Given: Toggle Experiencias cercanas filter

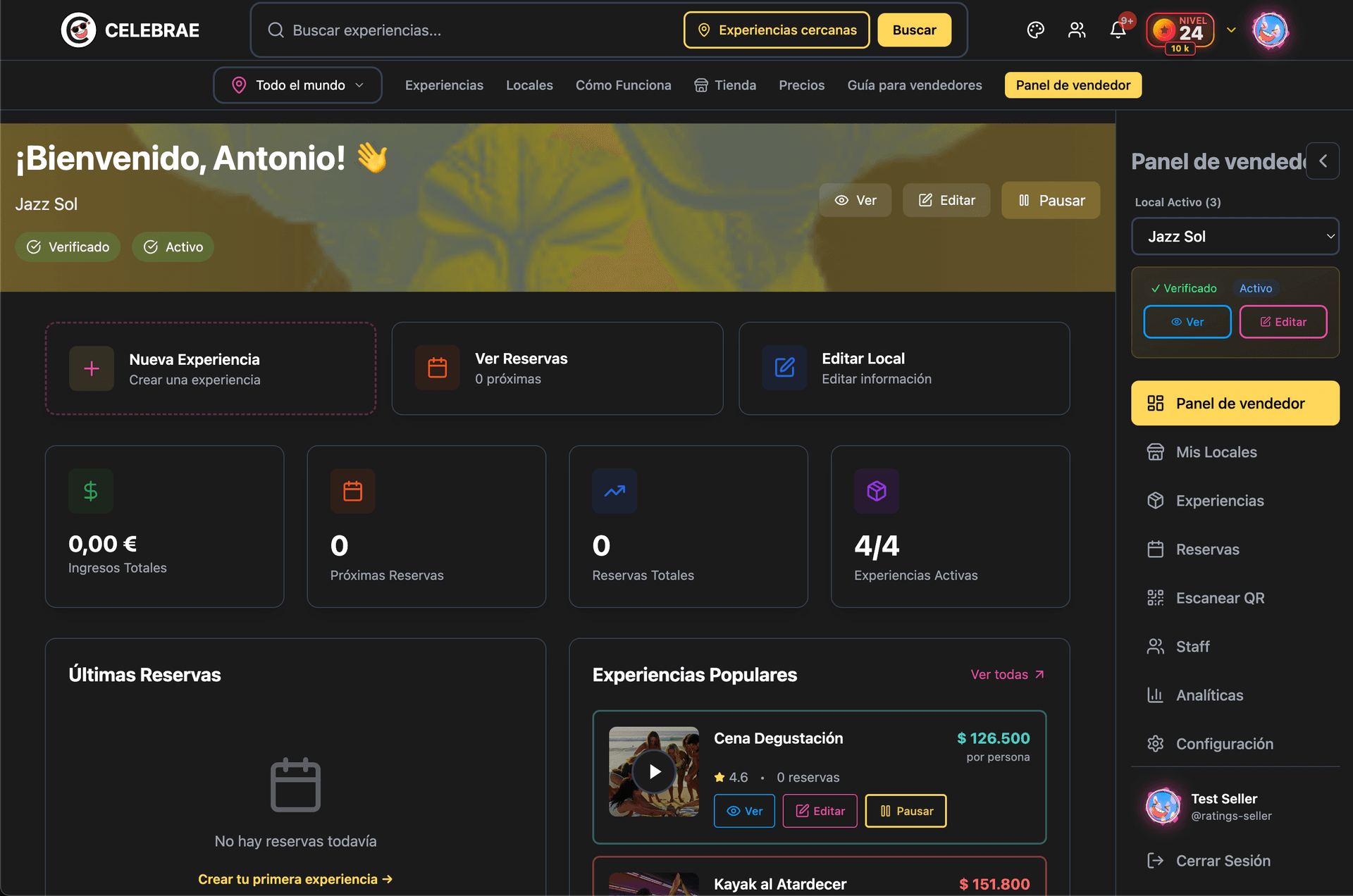Looking at the screenshot, I should pyautogui.click(x=777, y=30).
